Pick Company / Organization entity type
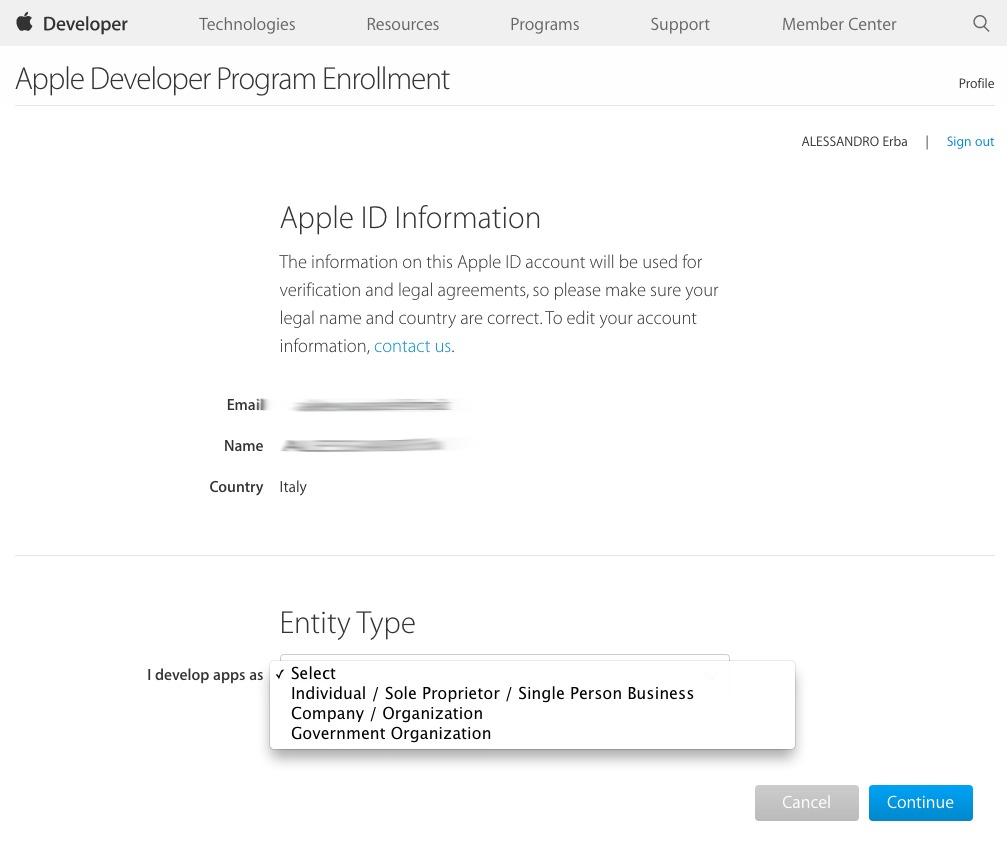Screen dimensions: 1007x841 387,713
